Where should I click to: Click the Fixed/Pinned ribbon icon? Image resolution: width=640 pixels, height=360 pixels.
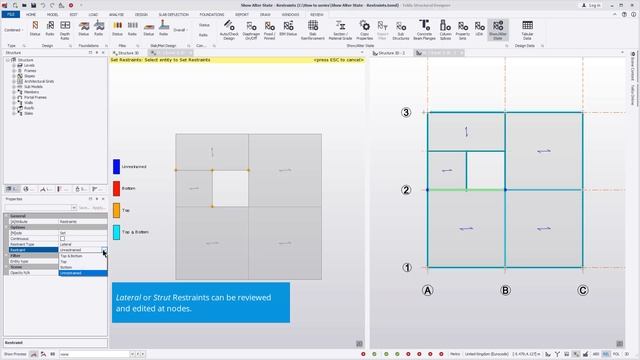[x=269, y=29]
